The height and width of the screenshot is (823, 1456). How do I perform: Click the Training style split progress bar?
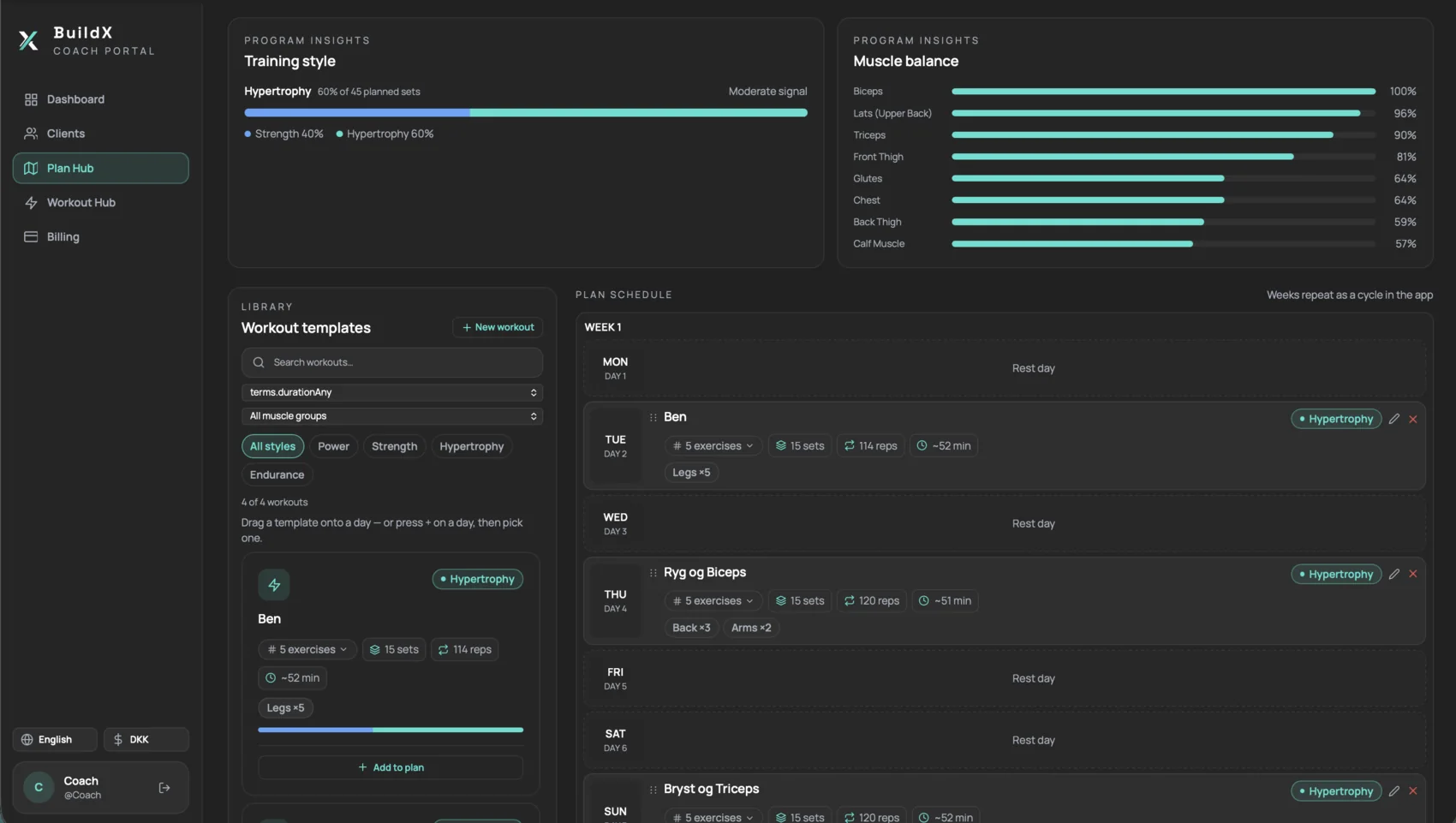coord(525,112)
